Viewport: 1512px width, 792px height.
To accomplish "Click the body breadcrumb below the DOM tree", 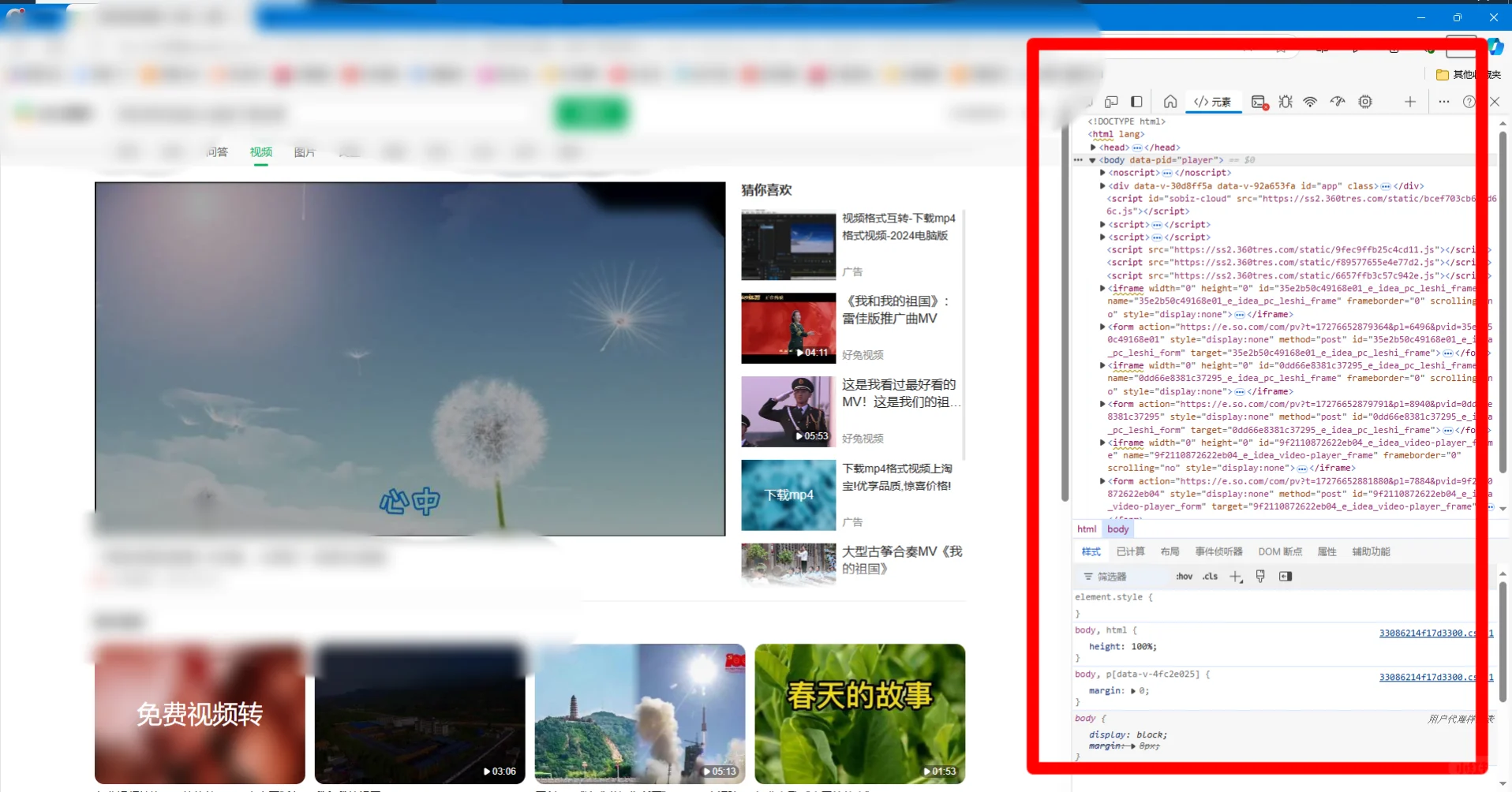I will 1117,529.
